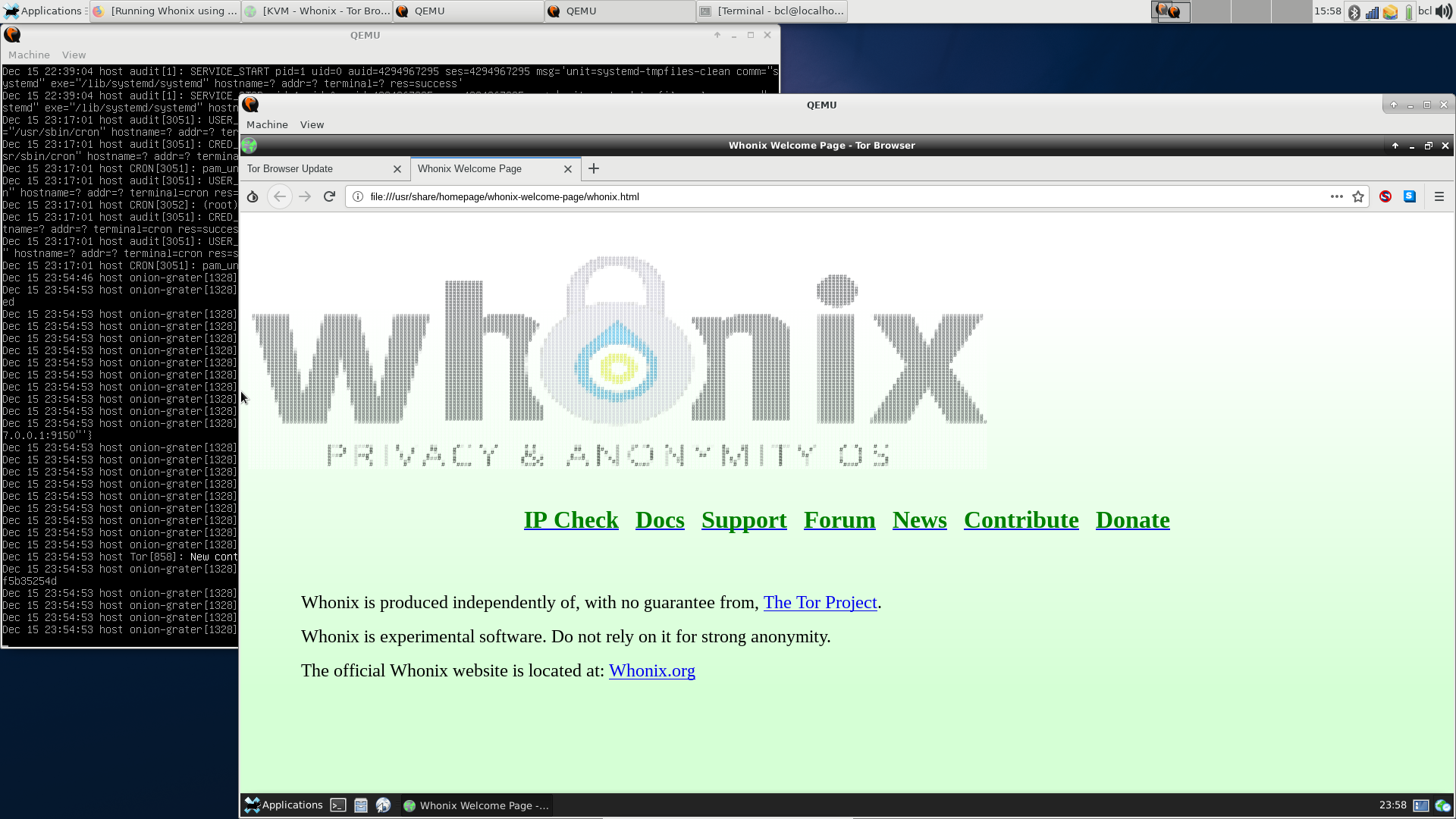Toggle the forward navigation arrow button
The width and height of the screenshot is (1456, 819).
(304, 196)
